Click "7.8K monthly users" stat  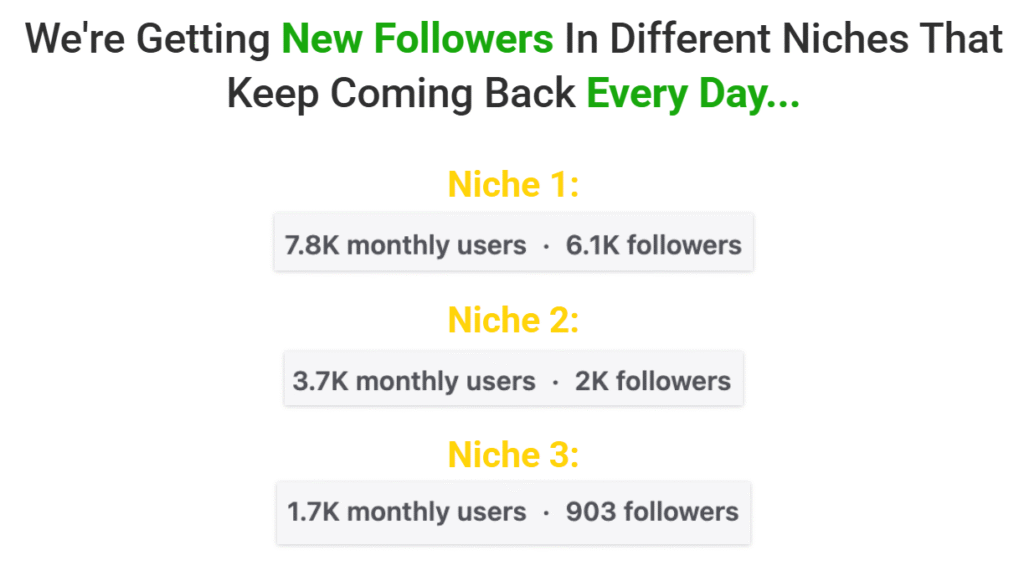pyautogui.click(x=405, y=245)
